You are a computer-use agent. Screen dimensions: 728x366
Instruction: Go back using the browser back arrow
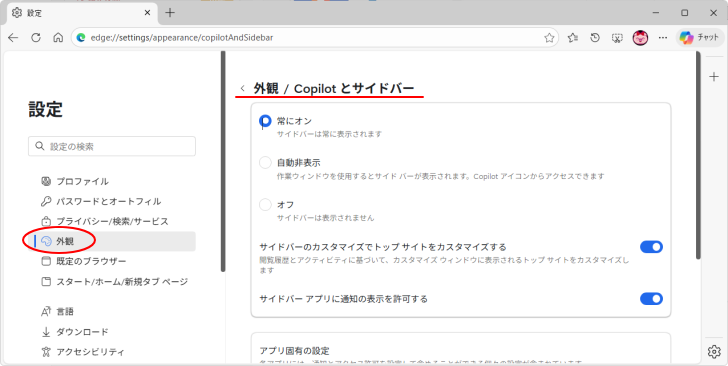pos(13,38)
